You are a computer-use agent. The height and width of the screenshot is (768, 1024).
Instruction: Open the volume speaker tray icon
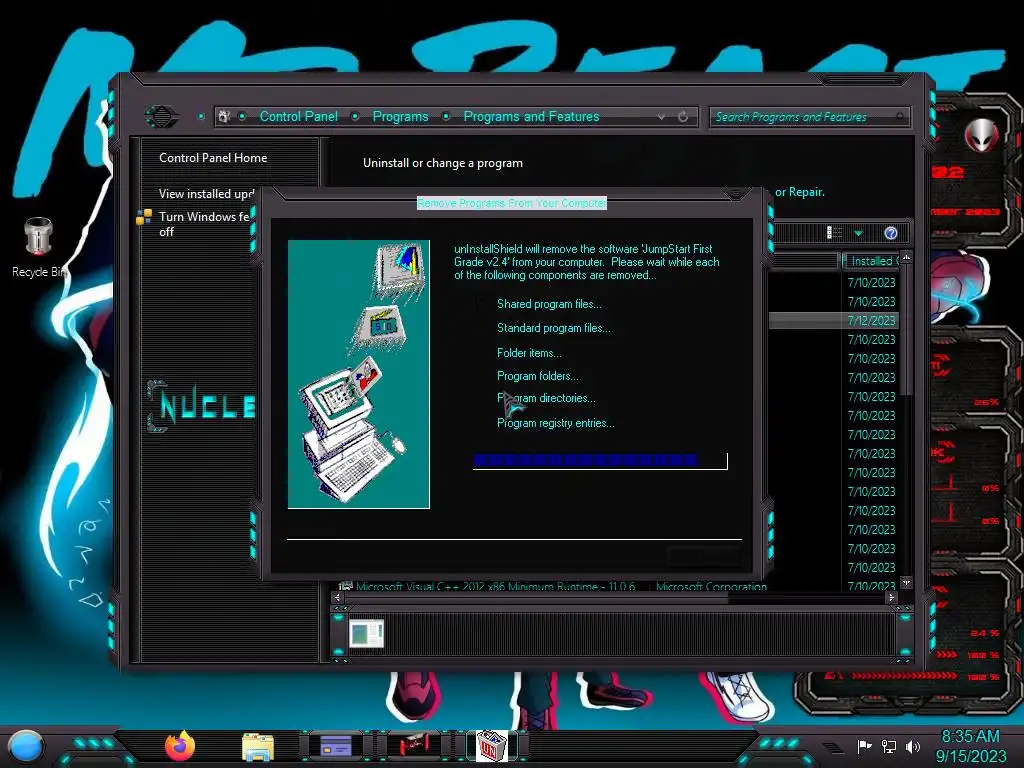913,746
